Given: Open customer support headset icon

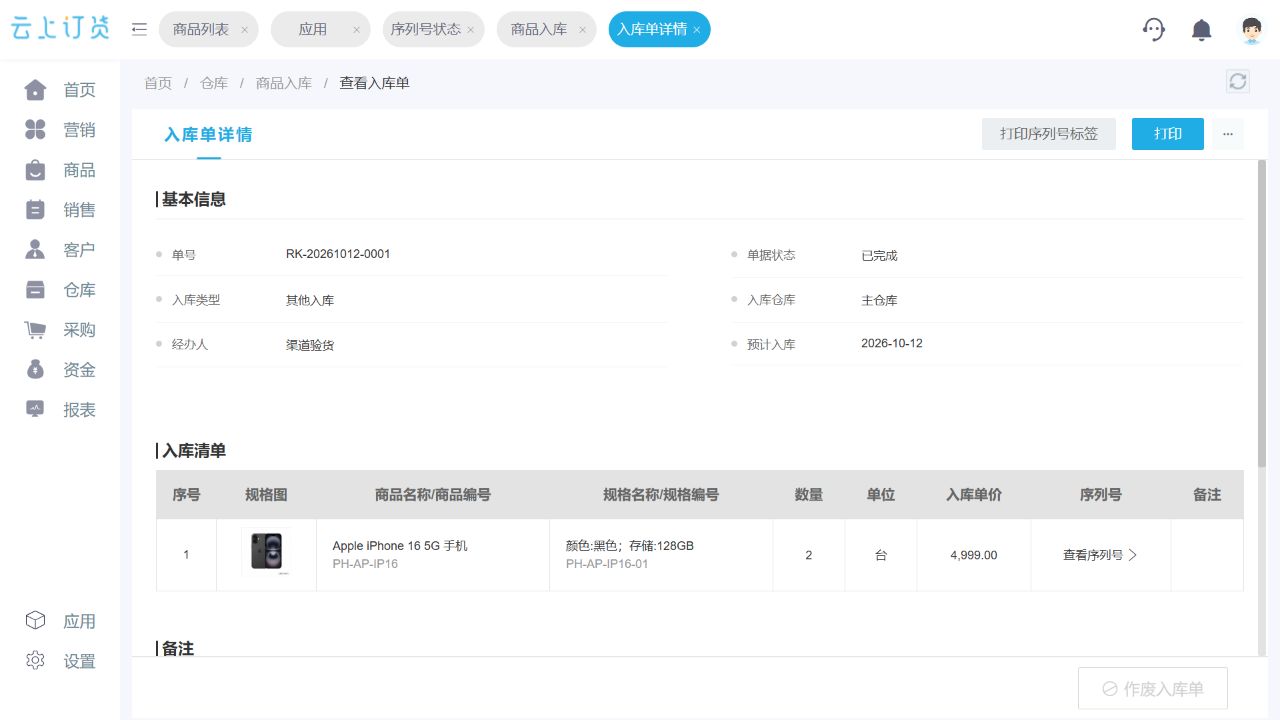Looking at the screenshot, I should tap(1154, 29).
